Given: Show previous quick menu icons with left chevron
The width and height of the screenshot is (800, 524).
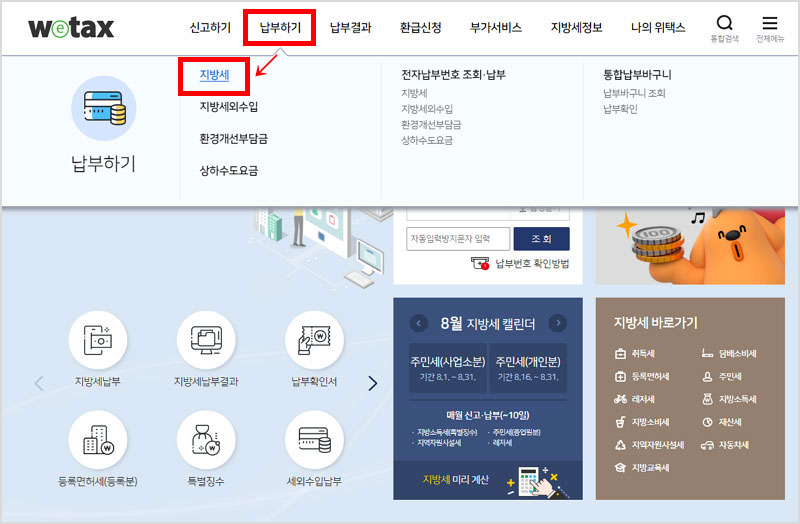Looking at the screenshot, I should [39, 383].
